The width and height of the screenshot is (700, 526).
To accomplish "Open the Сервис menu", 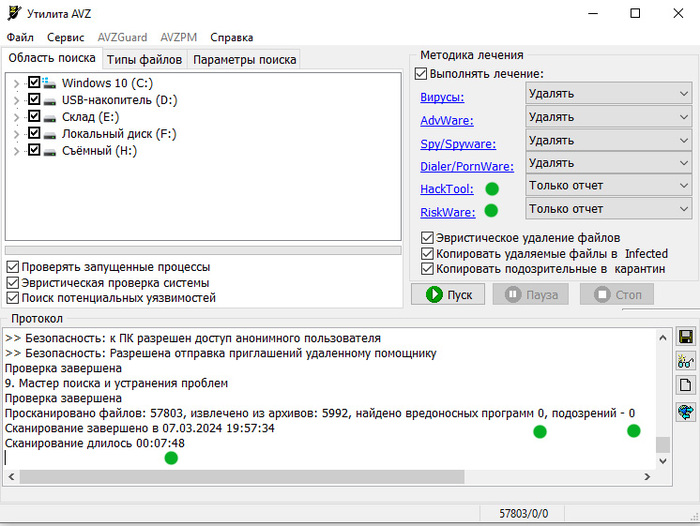I will coord(66,37).
